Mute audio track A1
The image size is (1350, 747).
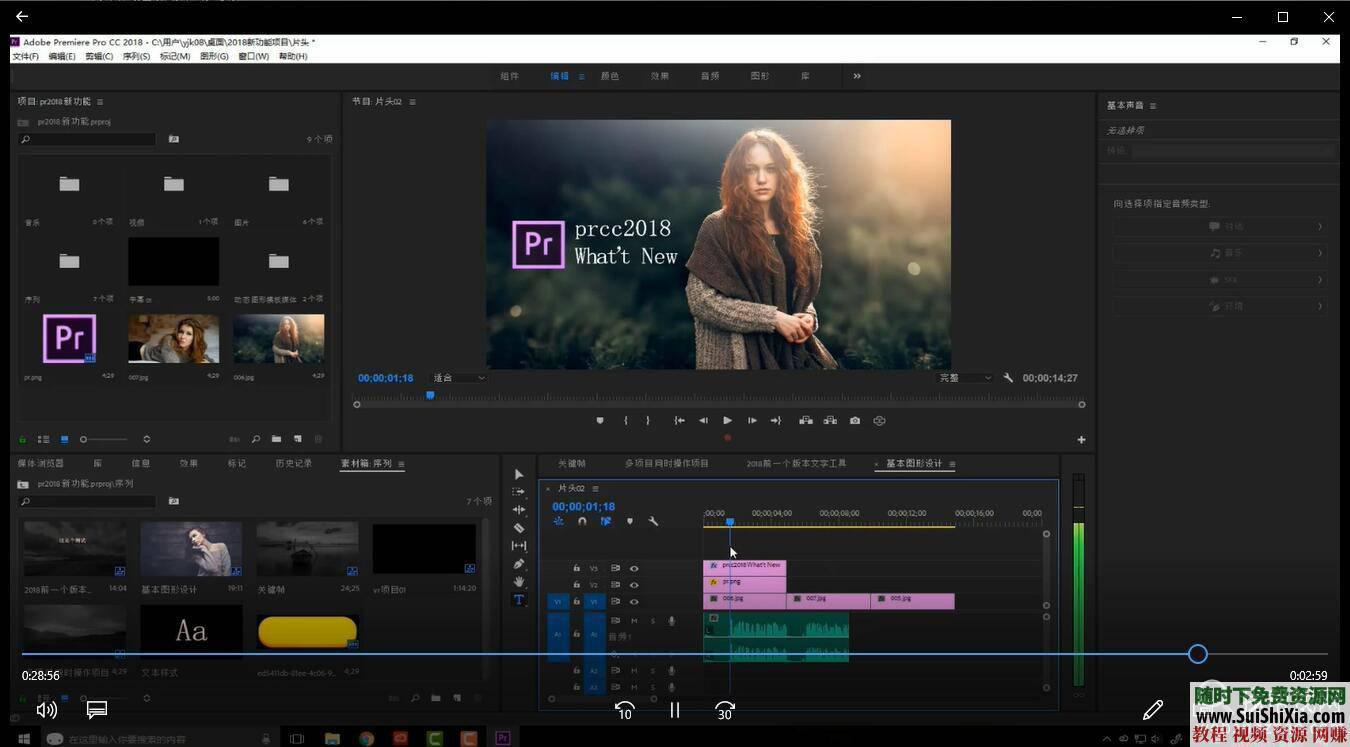click(x=634, y=621)
